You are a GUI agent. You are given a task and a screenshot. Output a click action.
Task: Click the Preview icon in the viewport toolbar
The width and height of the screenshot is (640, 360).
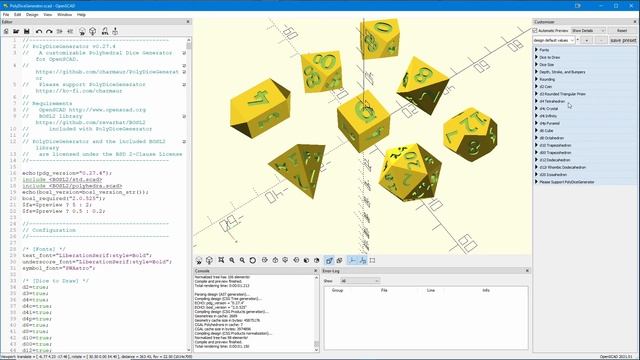click(199, 260)
